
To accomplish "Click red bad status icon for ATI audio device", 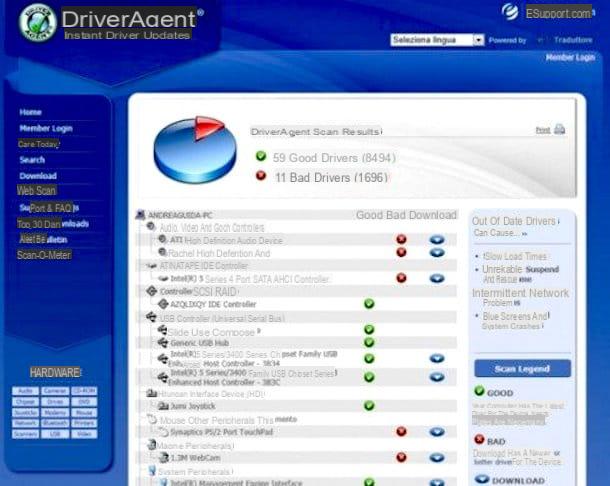I will pos(401,239).
